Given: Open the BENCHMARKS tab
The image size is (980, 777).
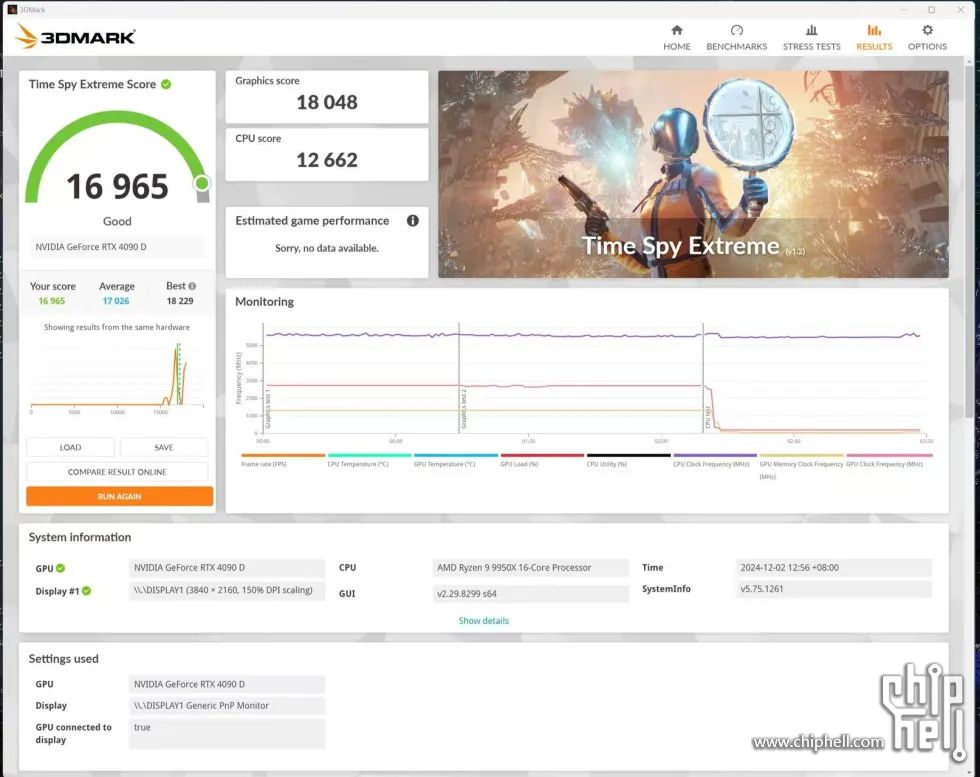Looking at the screenshot, I should pyautogui.click(x=736, y=38).
